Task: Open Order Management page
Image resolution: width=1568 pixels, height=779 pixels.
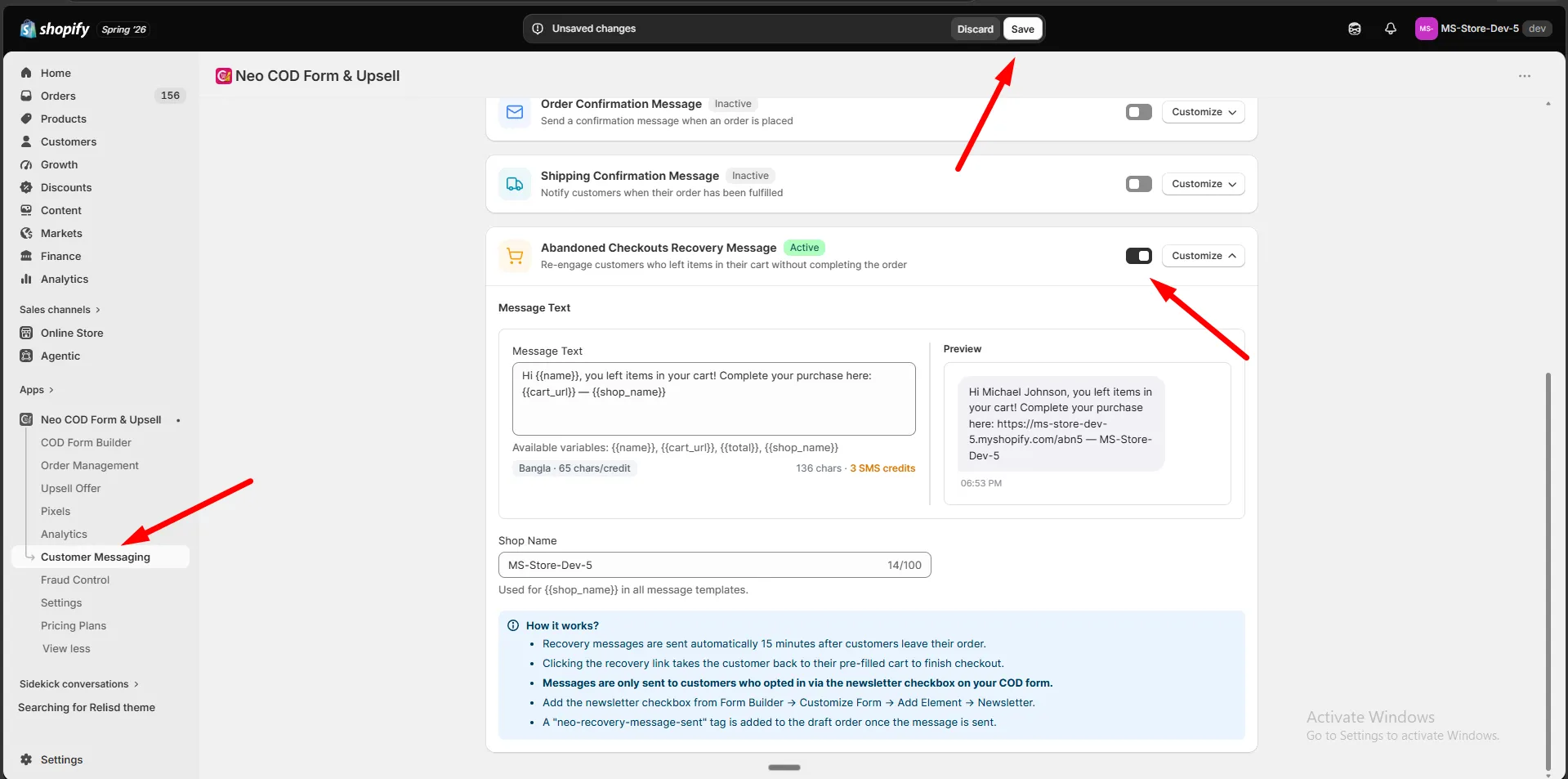Action: 90,465
